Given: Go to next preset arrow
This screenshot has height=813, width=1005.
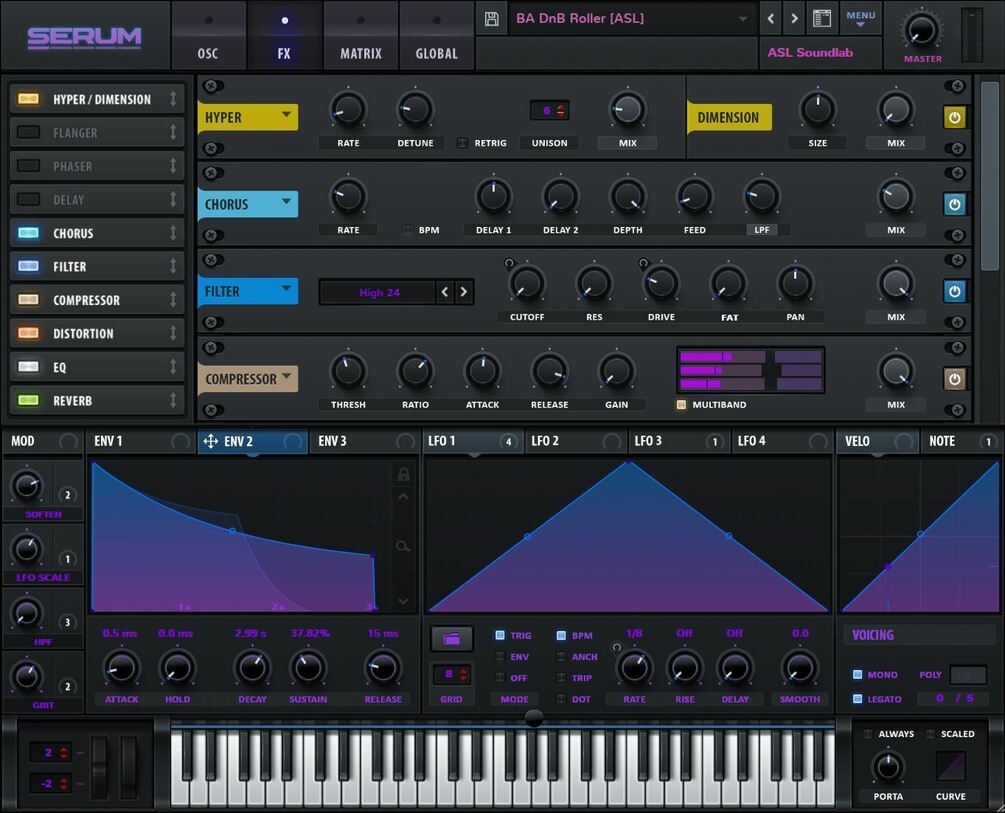Looking at the screenshot, I should click(x=795, y=19).
